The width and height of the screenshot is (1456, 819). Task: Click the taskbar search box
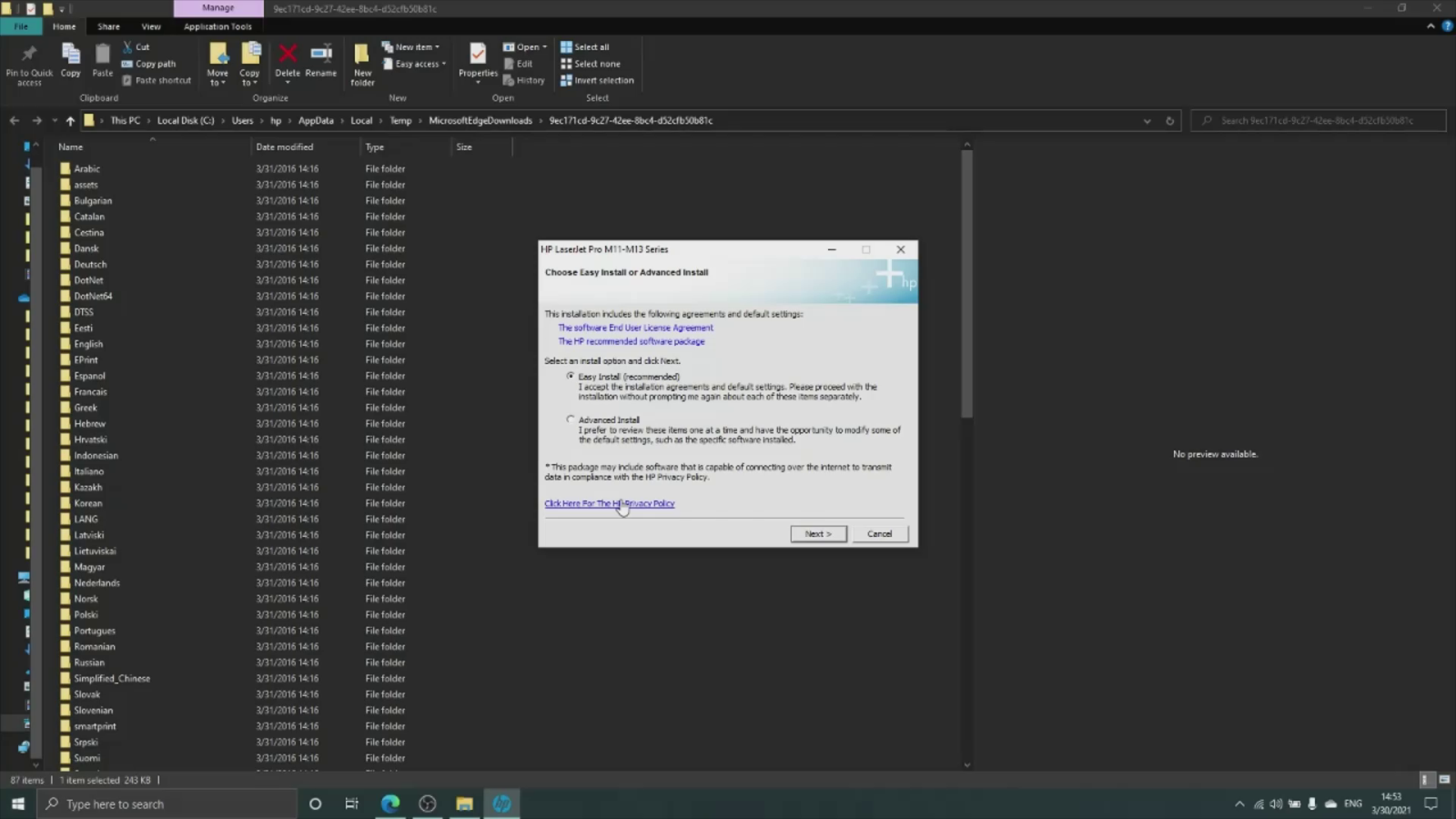[167, 804]
